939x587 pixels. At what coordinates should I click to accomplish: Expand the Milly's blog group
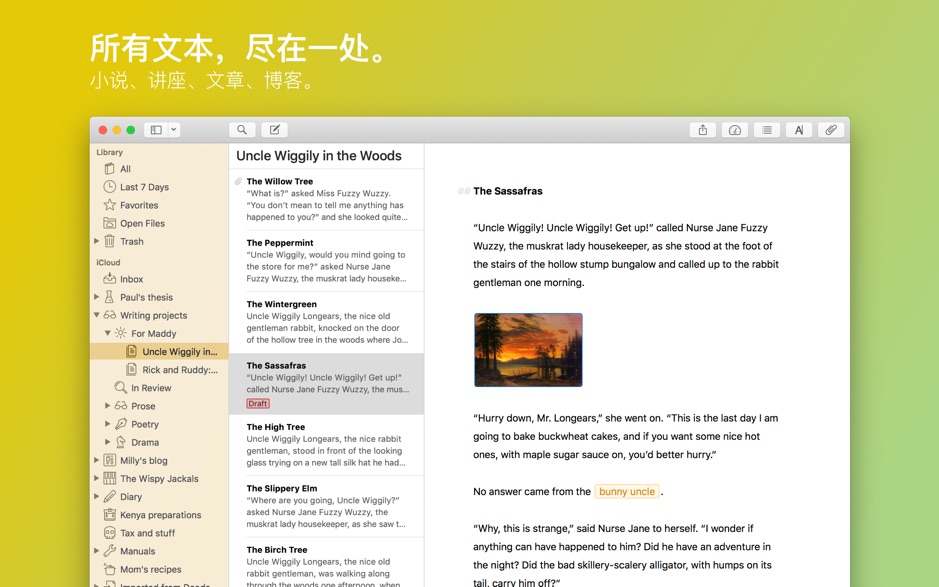97,460
